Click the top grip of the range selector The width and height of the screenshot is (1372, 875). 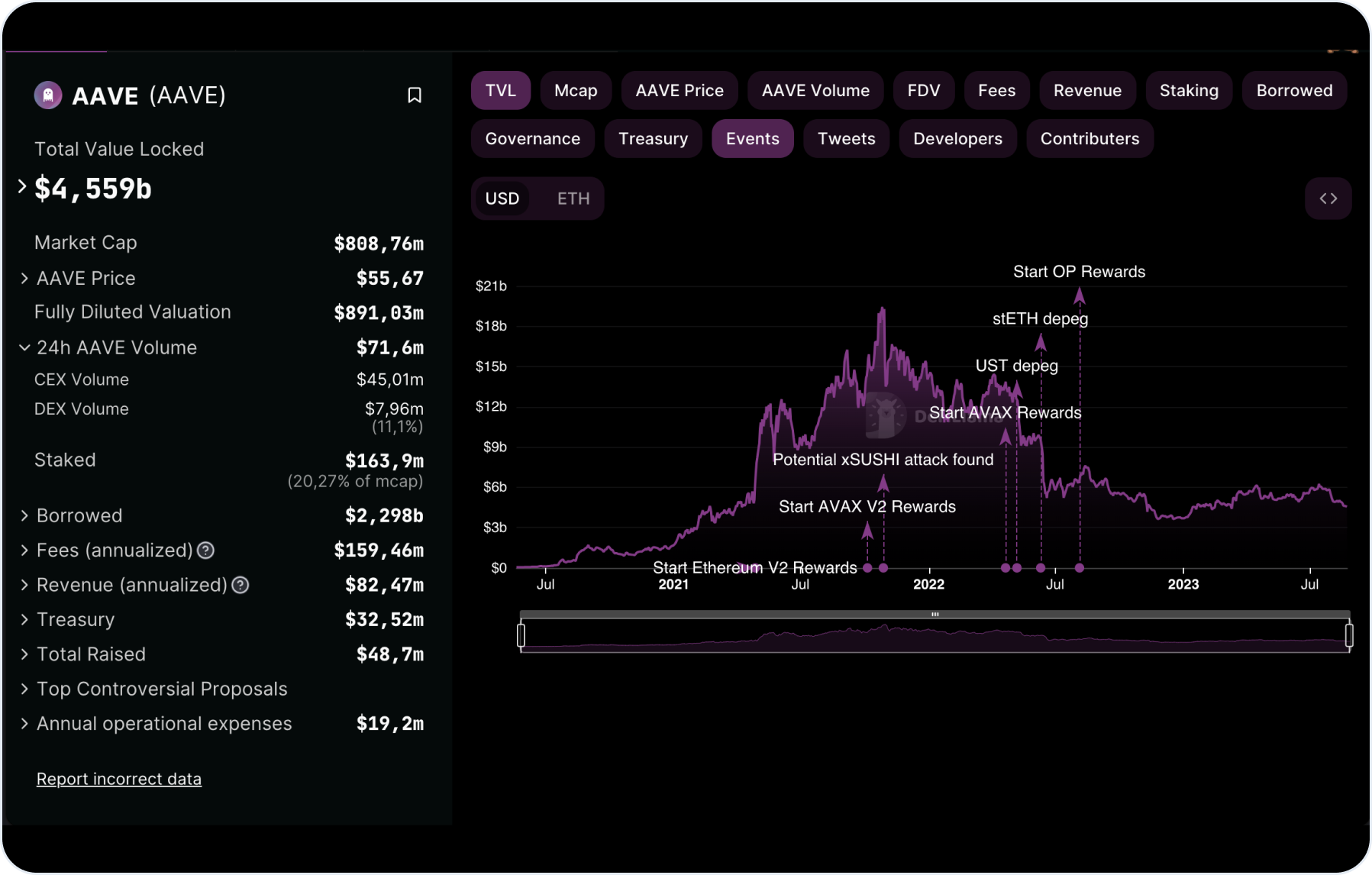[x=935, y=615]
